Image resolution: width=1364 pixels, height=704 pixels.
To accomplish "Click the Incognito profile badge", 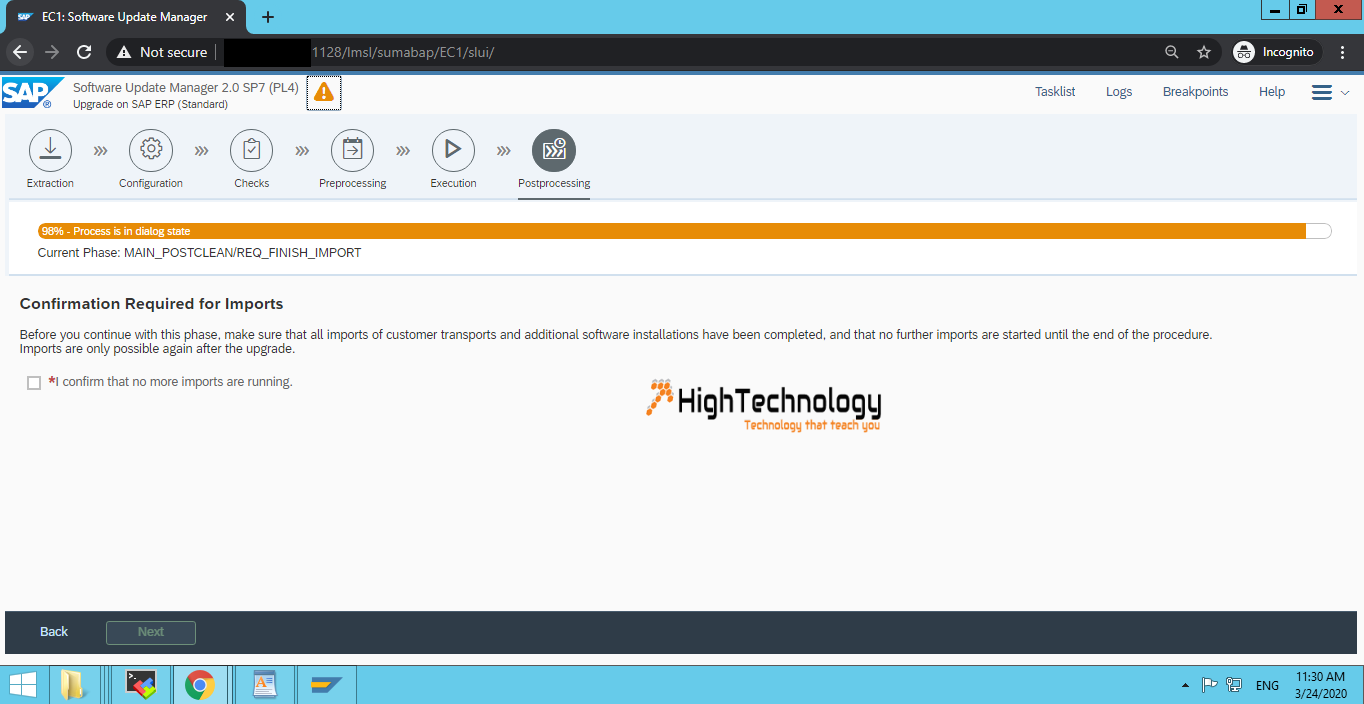I will tap(1275, 52).
